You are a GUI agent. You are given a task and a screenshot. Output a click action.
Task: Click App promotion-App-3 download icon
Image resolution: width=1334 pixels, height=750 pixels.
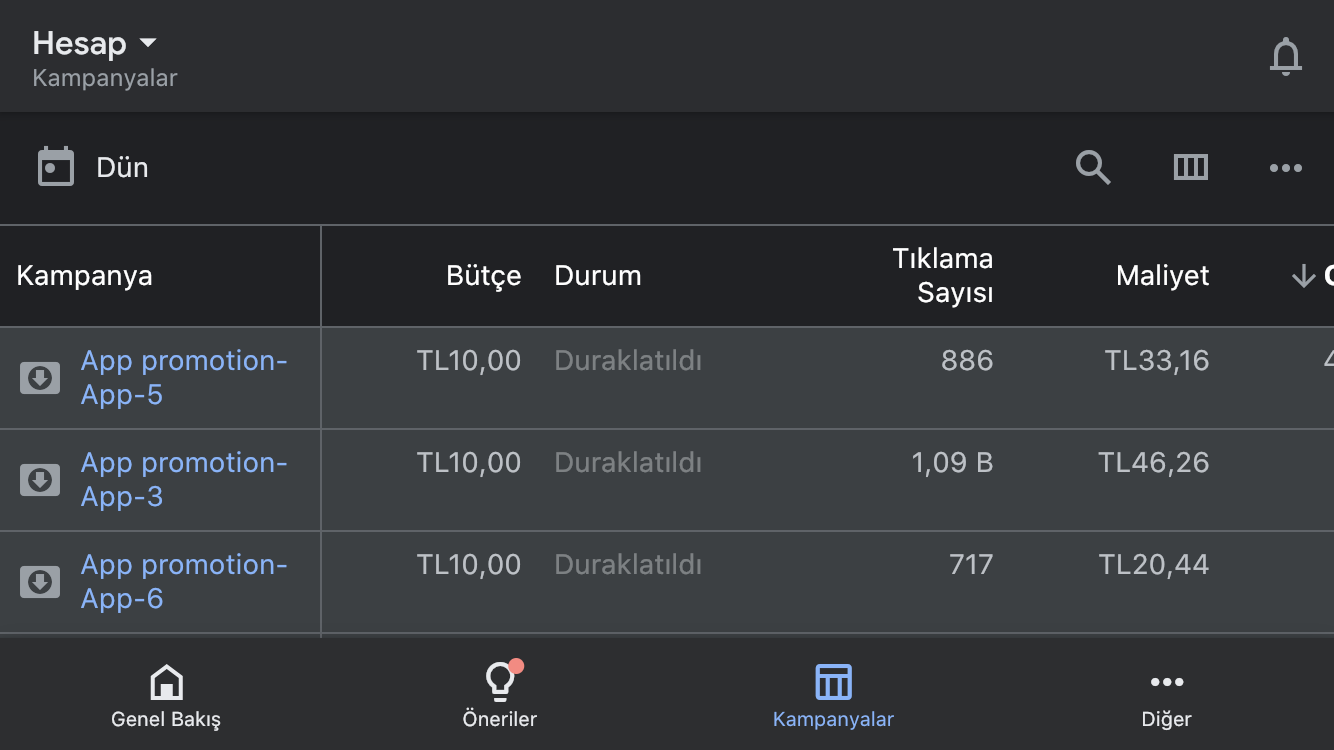(40, 480)
